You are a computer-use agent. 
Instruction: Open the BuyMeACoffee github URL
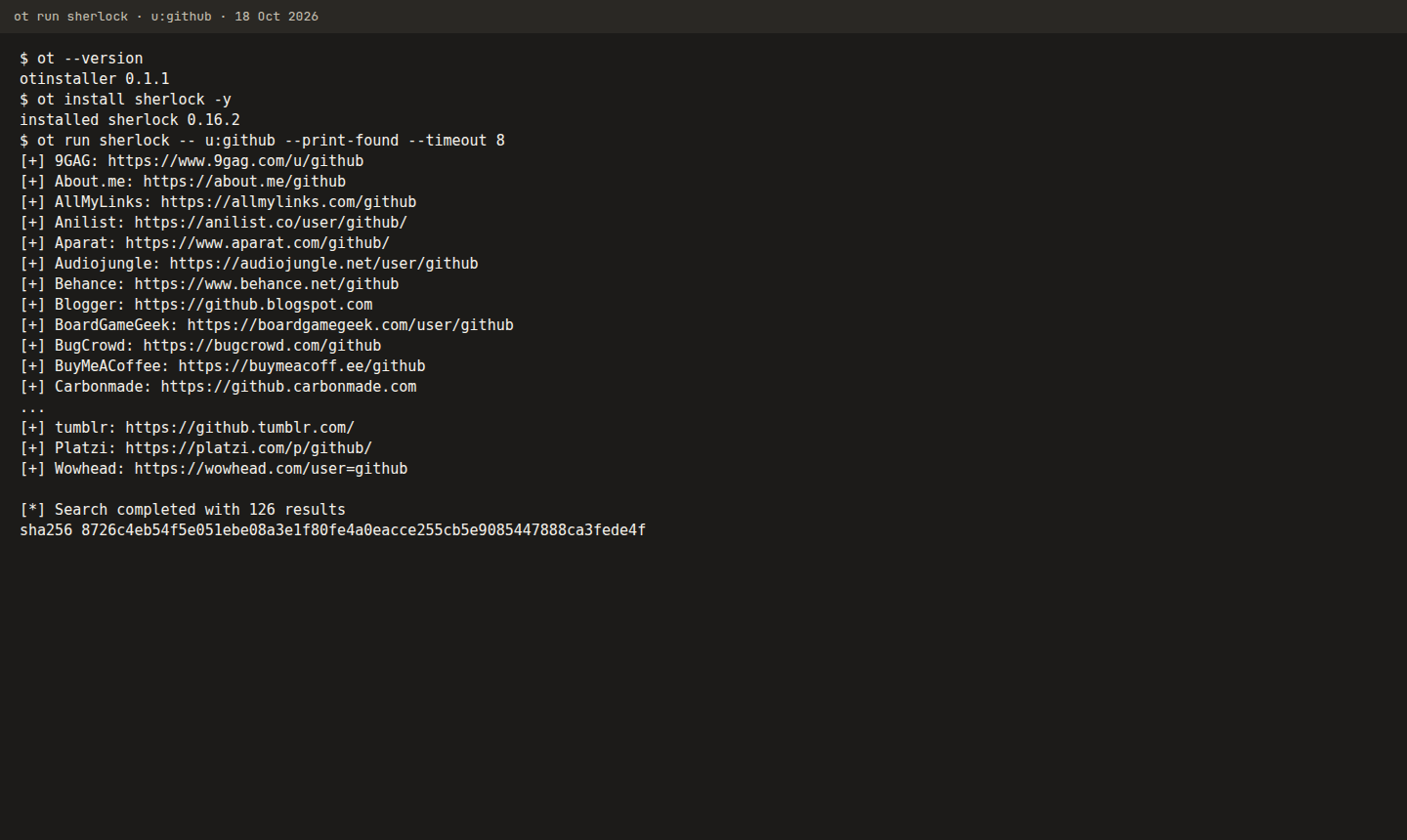tap(302, 366)
